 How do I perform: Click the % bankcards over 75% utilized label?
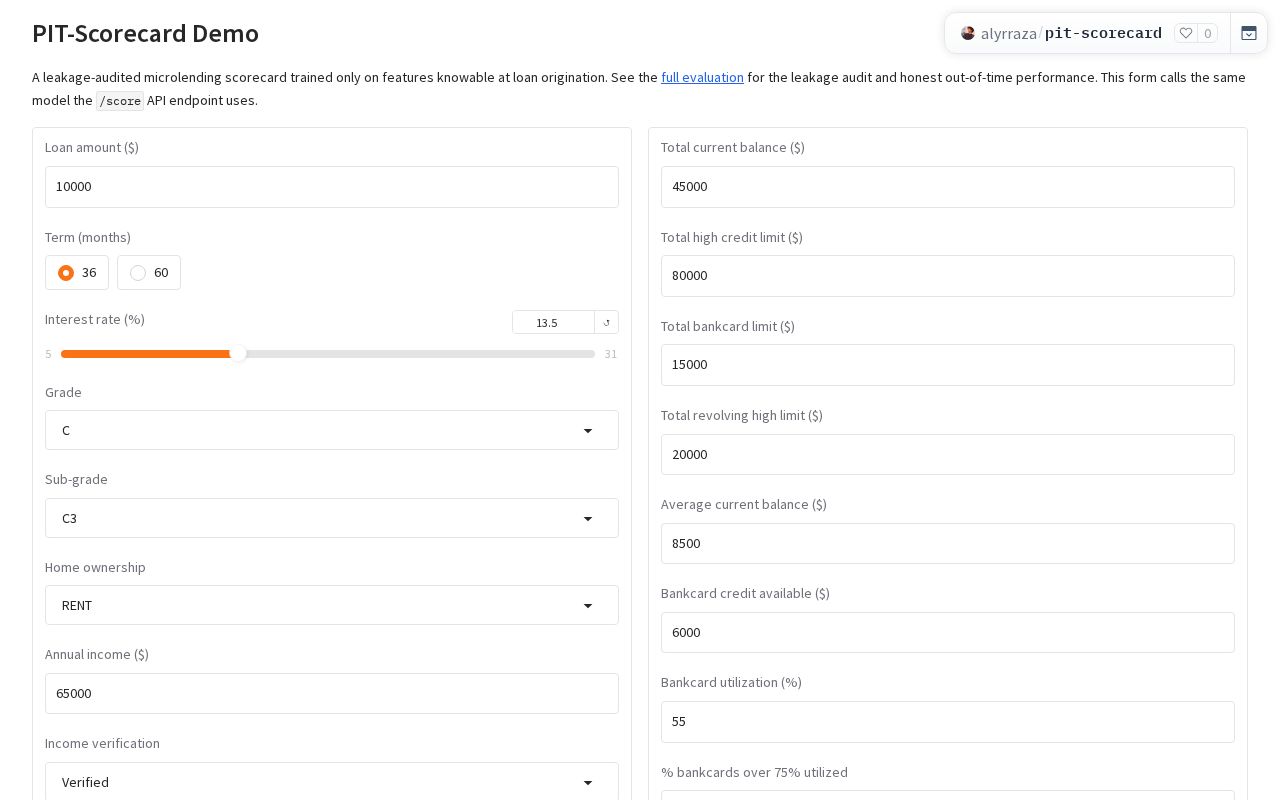754,772
